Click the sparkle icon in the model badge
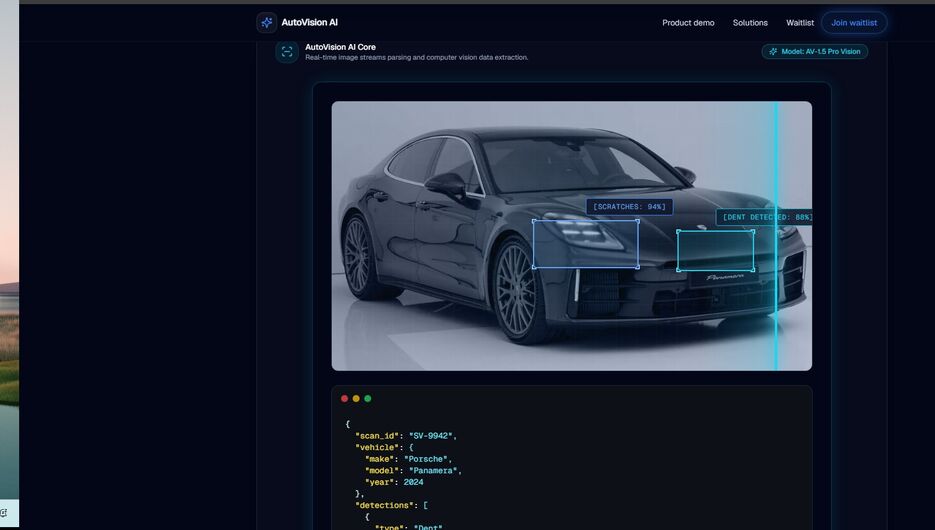This screenshot has width=935, height=530. pyautogui.click(x=773, y=52)
